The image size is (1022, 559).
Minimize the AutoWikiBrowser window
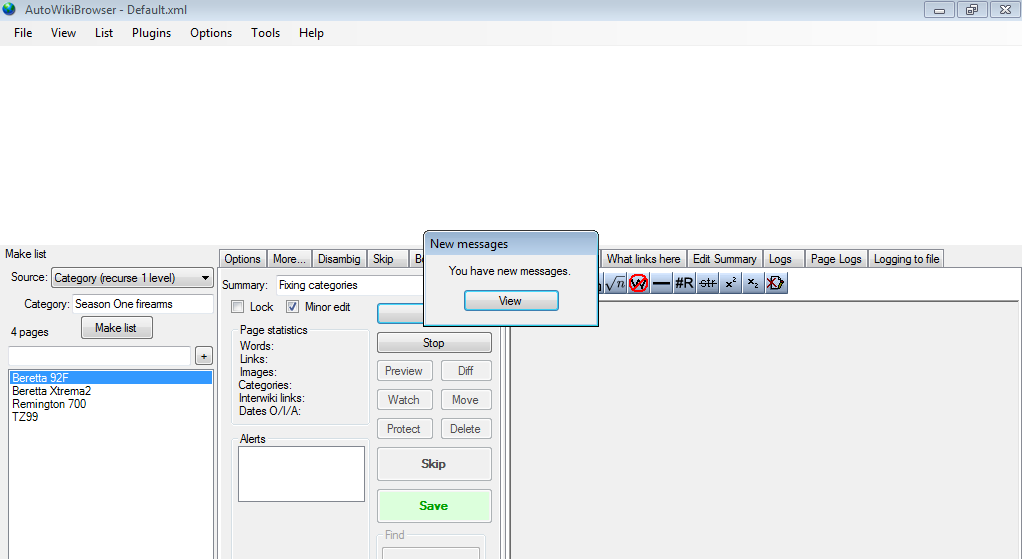coord(939,10)
